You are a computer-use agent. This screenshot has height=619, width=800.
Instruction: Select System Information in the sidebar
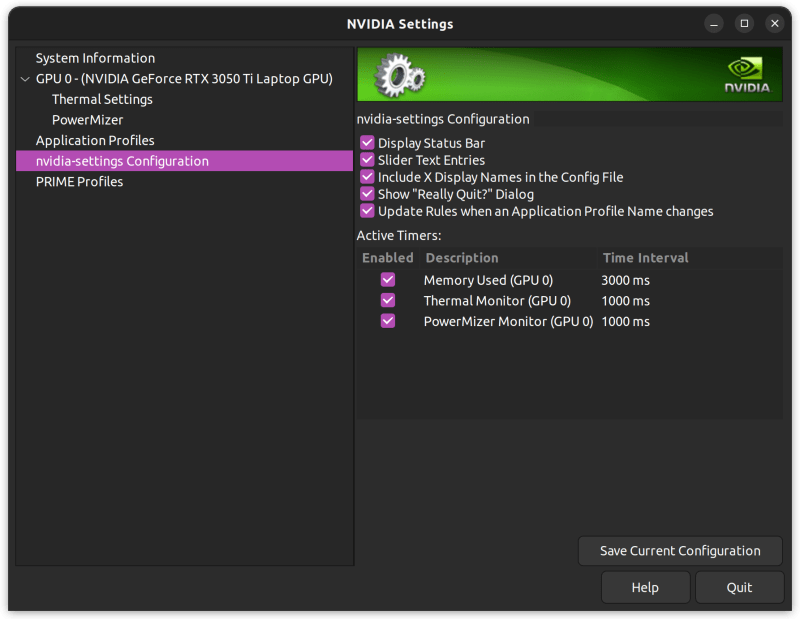pos(99,57)
